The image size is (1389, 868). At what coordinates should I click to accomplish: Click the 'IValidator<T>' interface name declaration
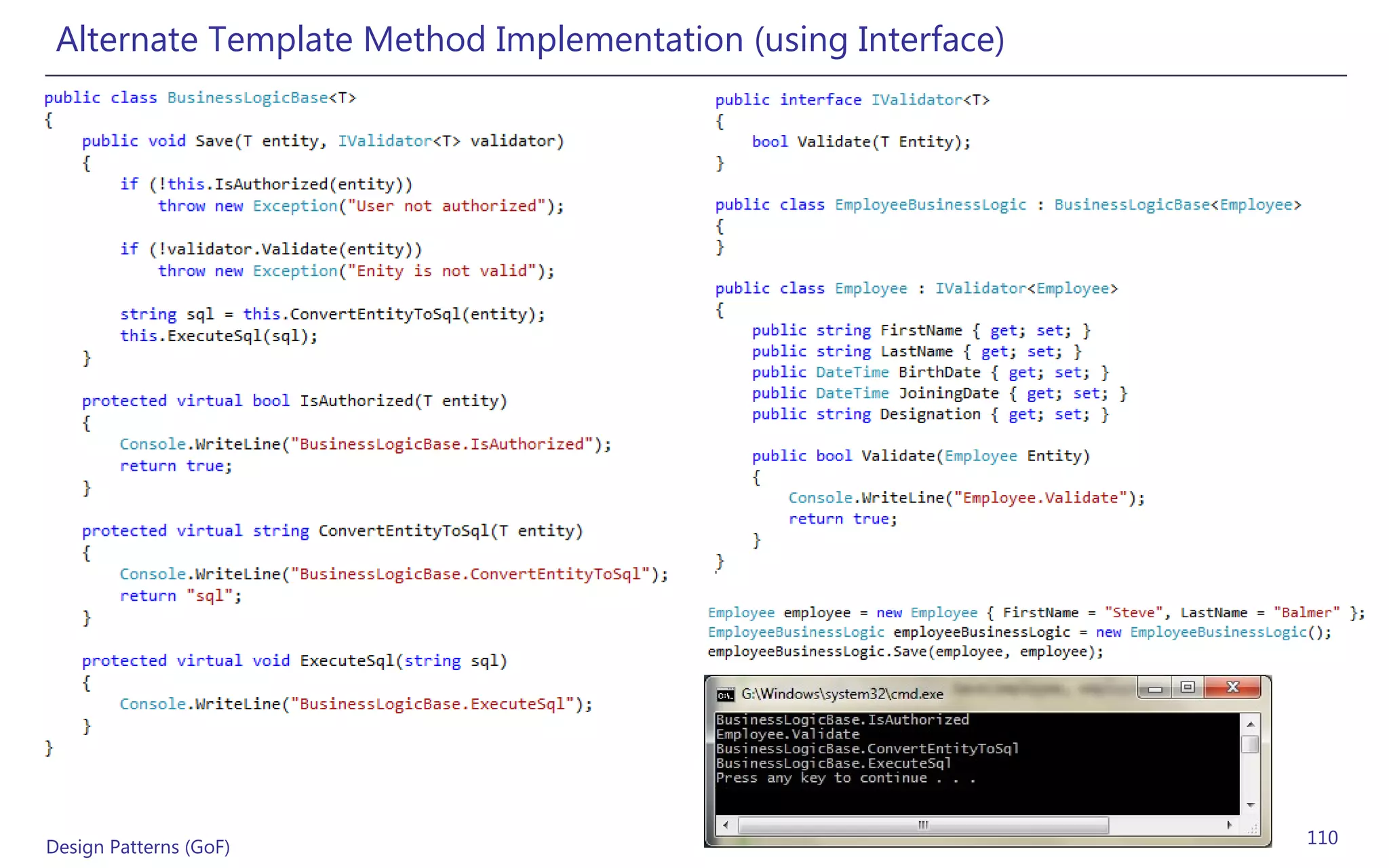click(930, 100)
